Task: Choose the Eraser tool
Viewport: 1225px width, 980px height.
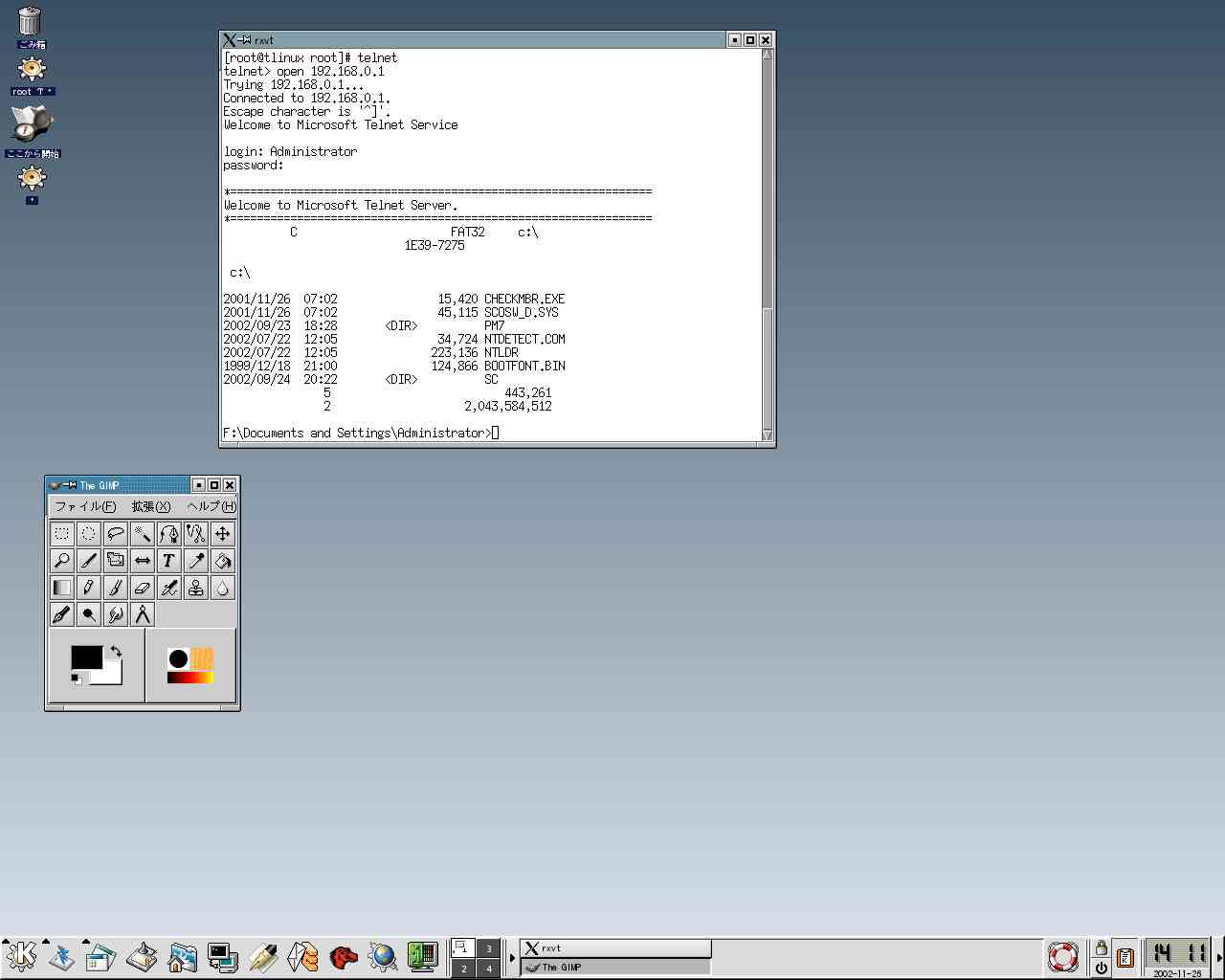Action: [143, 588]
